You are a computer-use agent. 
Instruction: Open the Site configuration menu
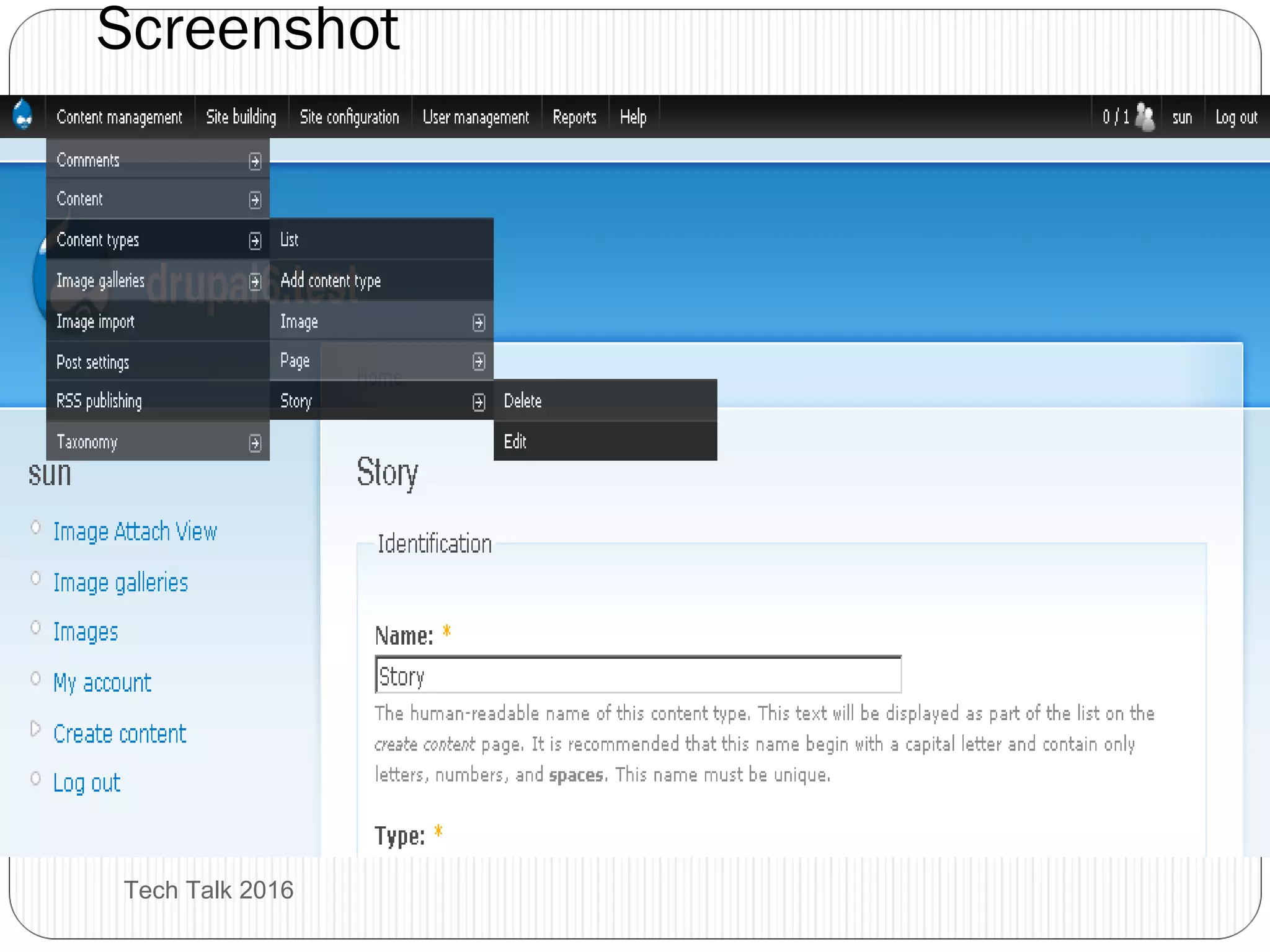point(350,117)
